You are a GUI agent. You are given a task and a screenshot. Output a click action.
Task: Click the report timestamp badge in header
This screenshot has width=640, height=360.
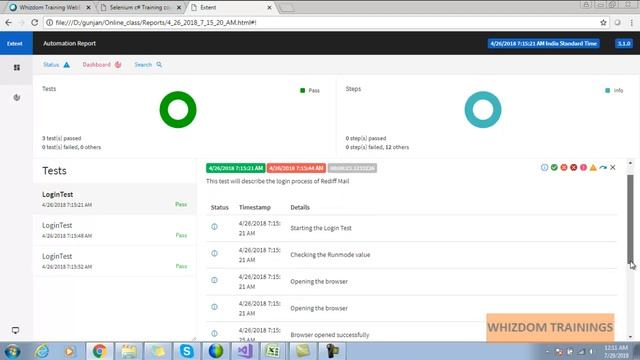click(543, 43)
